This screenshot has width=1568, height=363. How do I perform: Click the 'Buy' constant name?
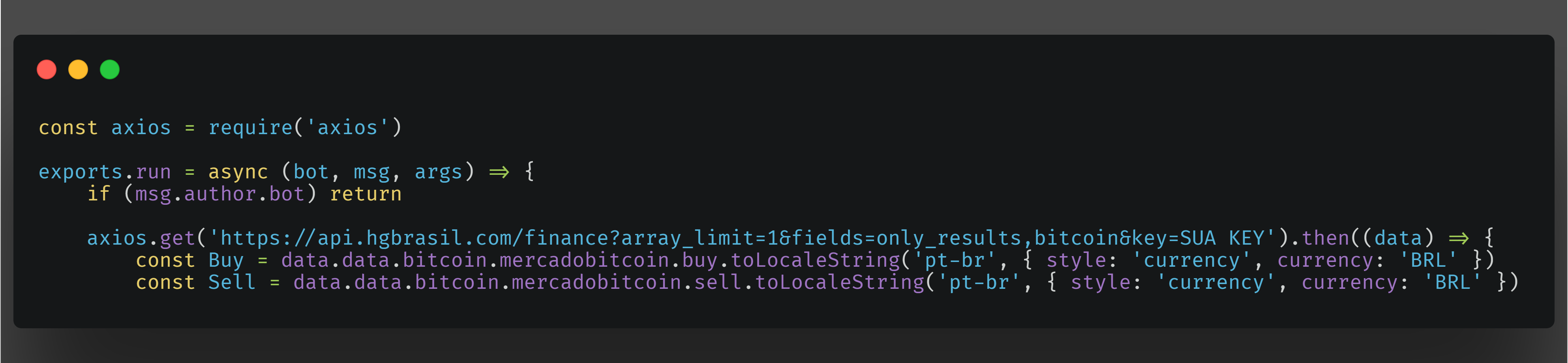click(226, 260)
